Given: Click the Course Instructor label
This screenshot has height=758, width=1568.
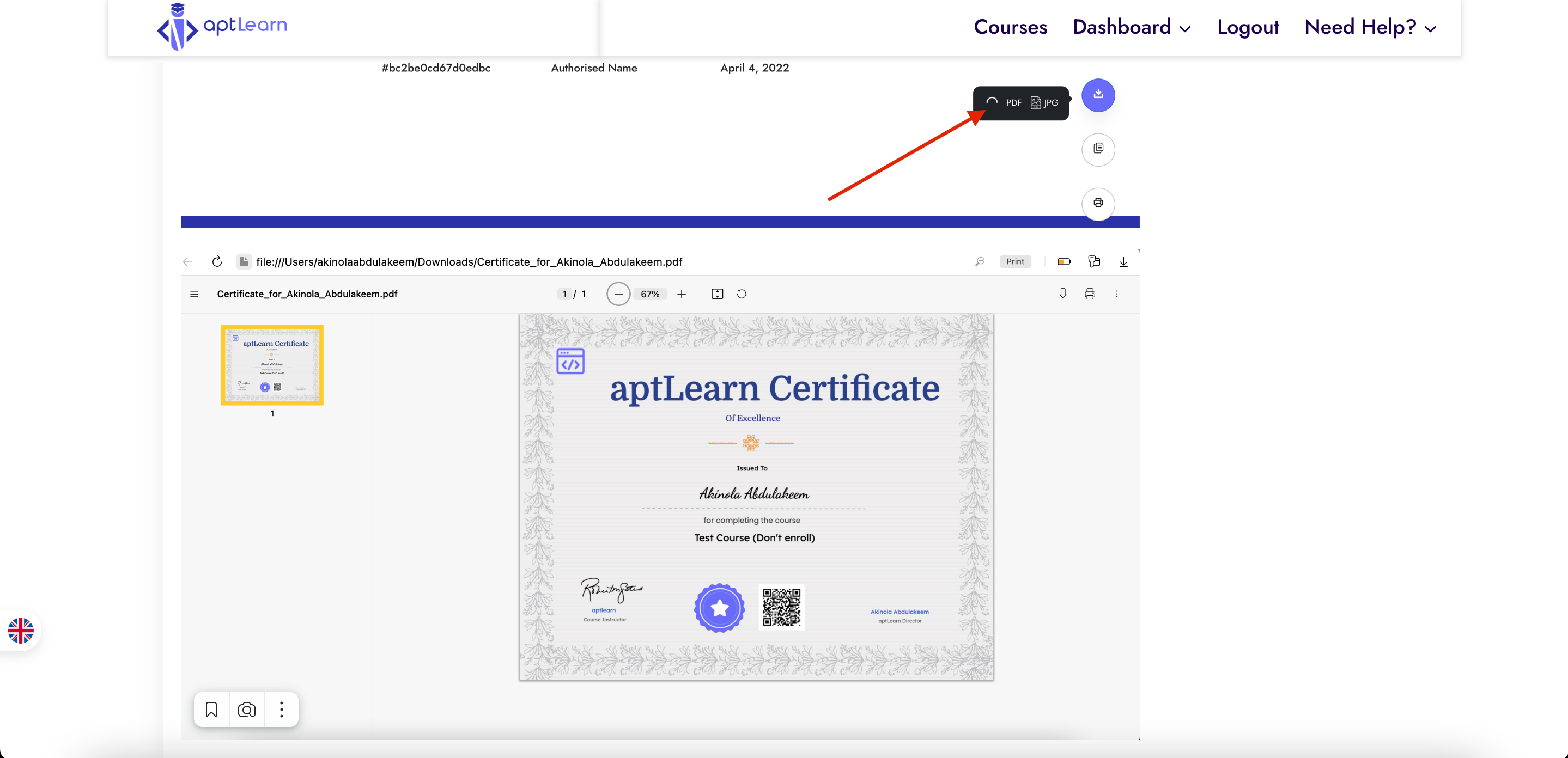Looking at the screenshot, I should 604,620.
